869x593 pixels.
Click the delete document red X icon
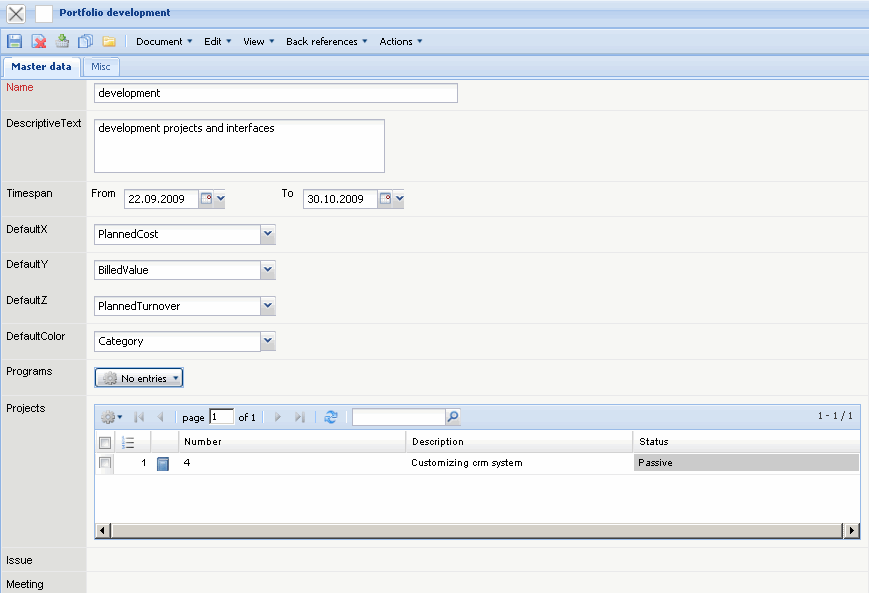click(x=39, y=41)
